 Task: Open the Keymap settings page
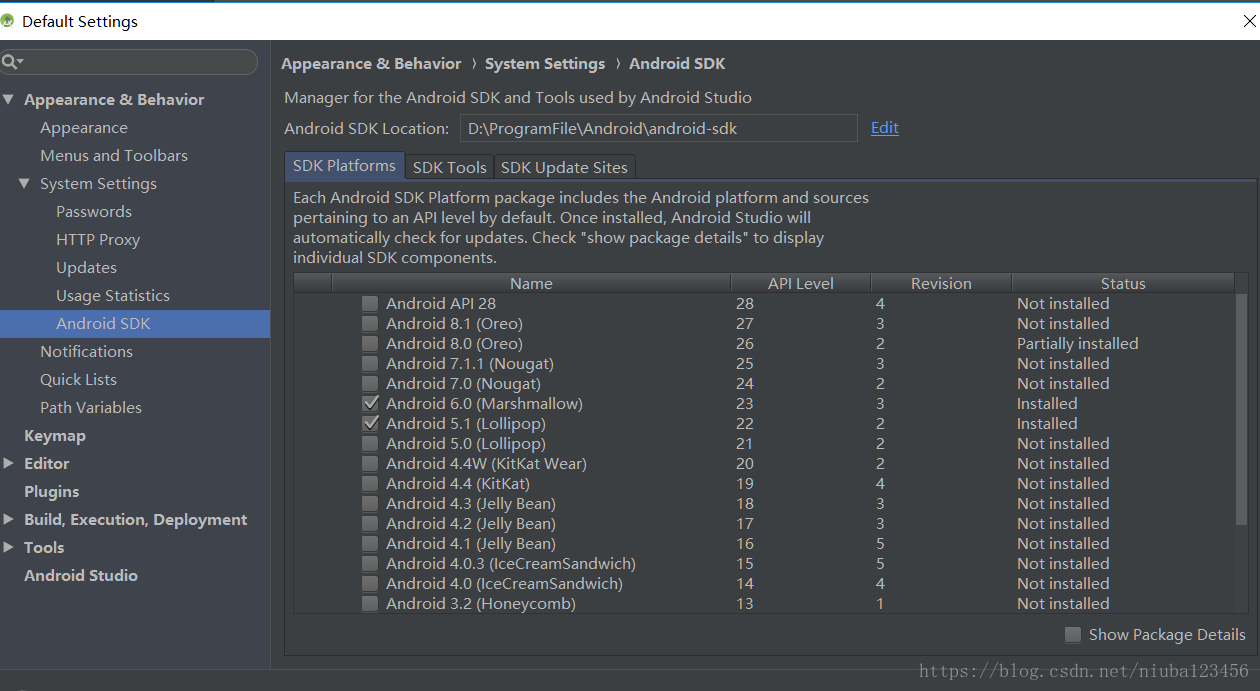[55, 435]
